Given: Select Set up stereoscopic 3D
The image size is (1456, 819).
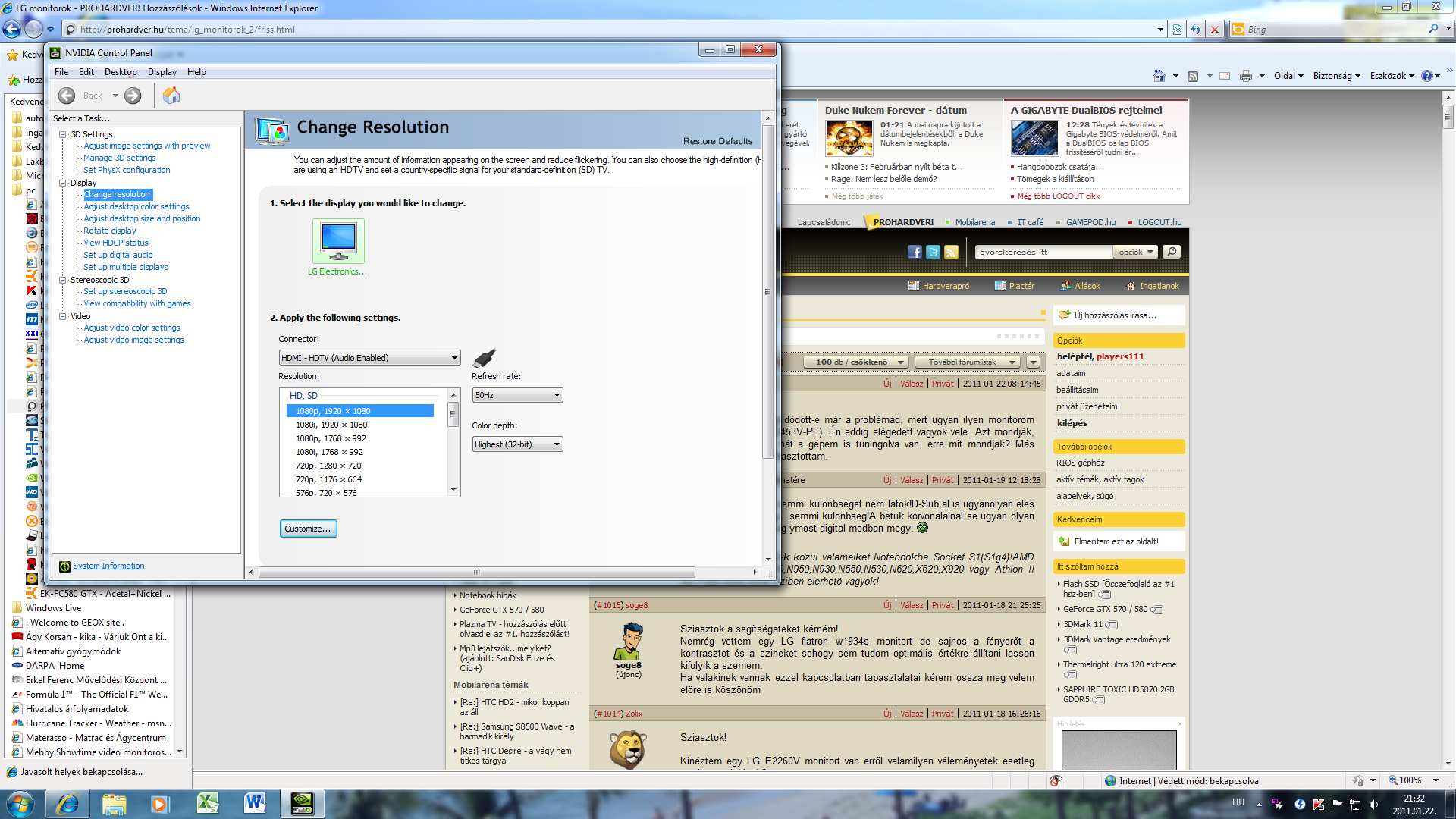Looking at the screenshot, I should pos(125,291).
